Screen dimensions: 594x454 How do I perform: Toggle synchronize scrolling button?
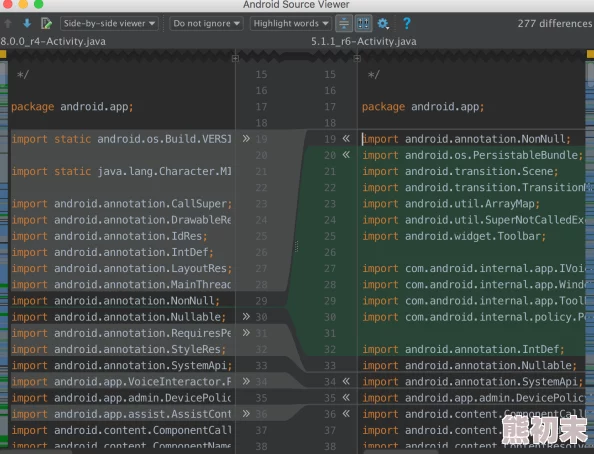tap(363, 23)
